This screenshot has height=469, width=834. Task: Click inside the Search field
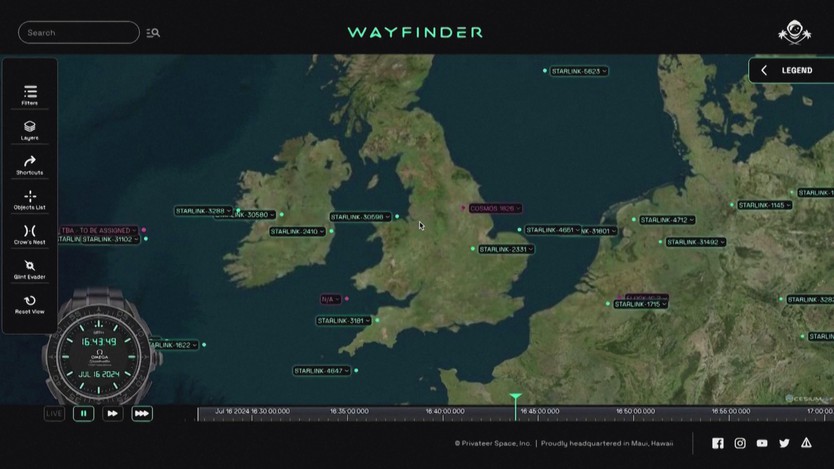click(79, 32)
